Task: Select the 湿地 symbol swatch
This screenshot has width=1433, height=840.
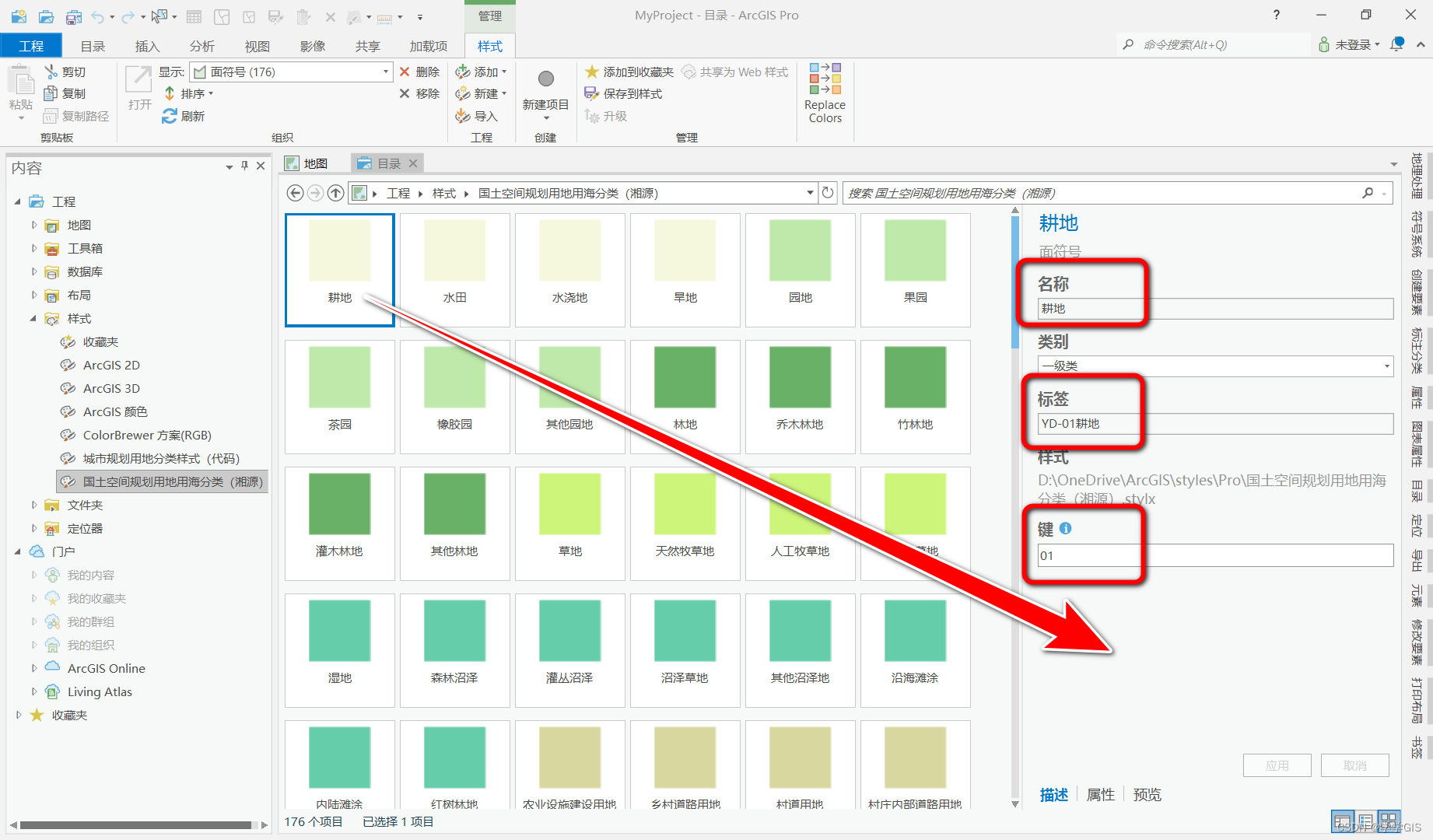Action: tap(340, 649)
